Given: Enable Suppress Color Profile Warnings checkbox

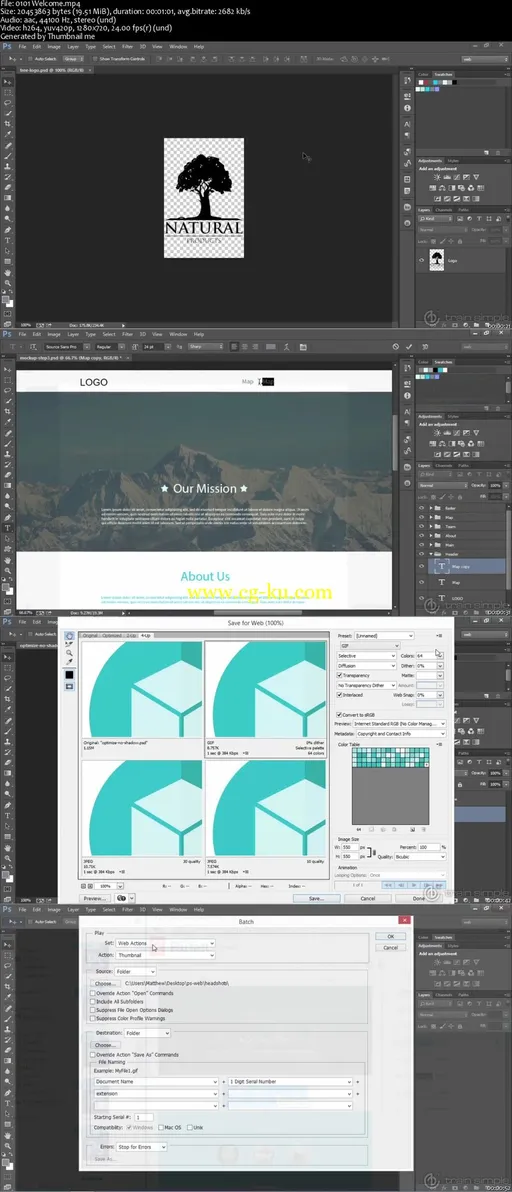Looking at the screenshot, I should 93,1017.
